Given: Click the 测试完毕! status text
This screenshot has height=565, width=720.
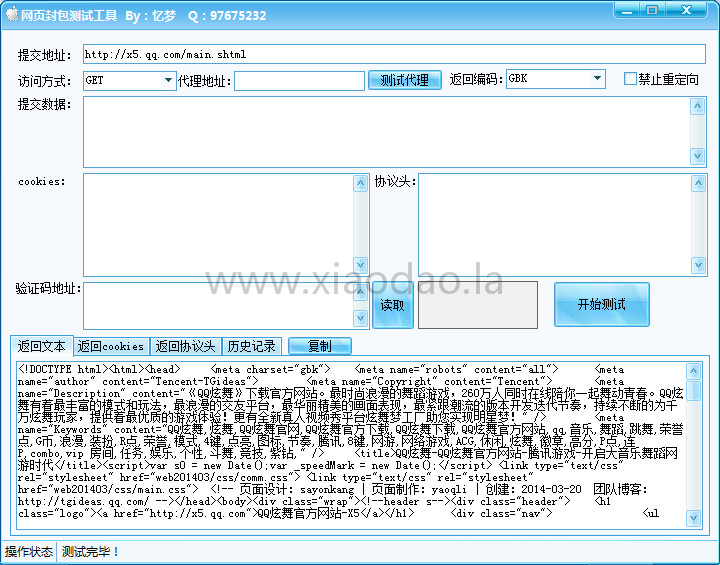Looking at the screenshot, I should click(x=90, y=552).
